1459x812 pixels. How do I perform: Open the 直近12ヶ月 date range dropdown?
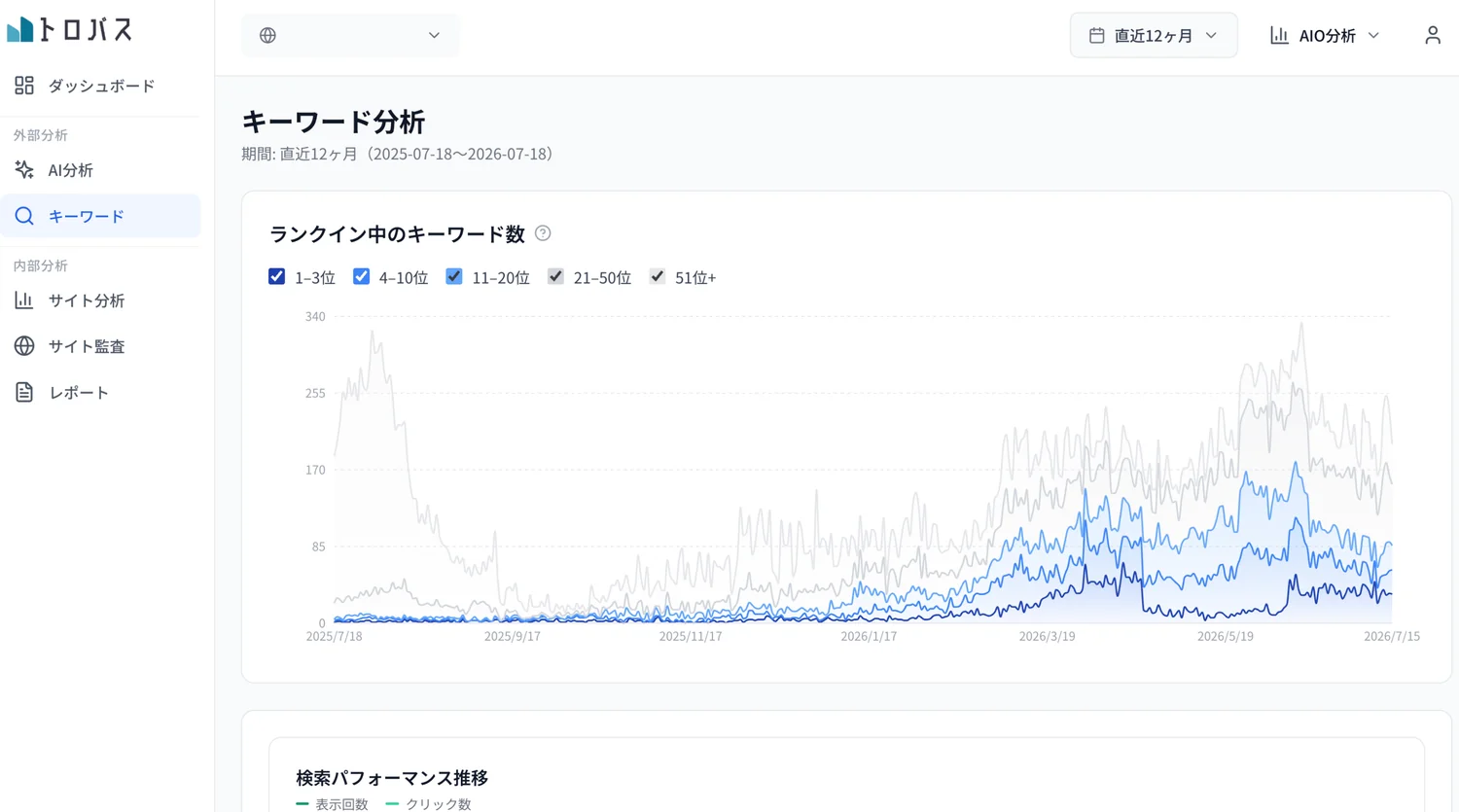tap(1154, 35)
